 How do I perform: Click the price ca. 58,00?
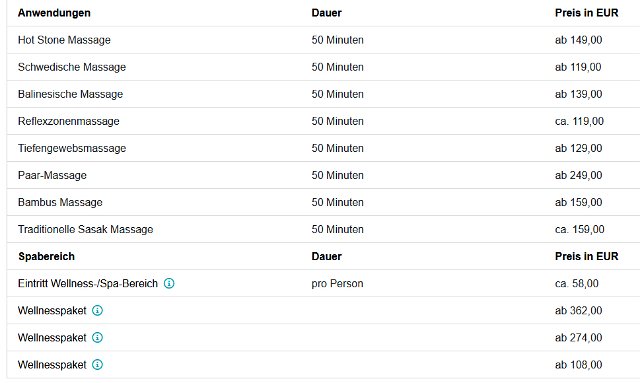tap(577, 283)
